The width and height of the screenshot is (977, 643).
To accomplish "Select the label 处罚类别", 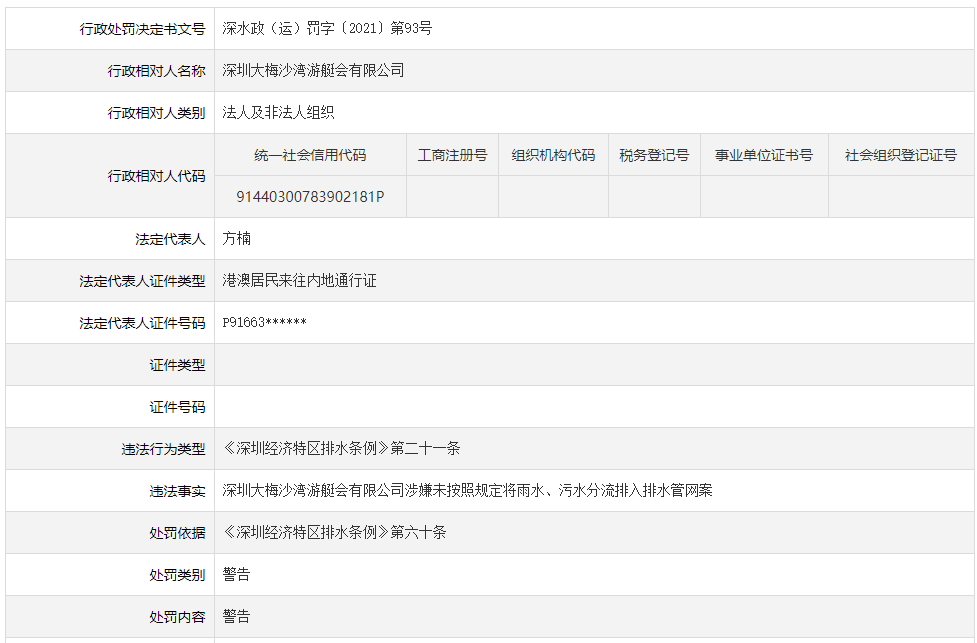I will point(177,575).
